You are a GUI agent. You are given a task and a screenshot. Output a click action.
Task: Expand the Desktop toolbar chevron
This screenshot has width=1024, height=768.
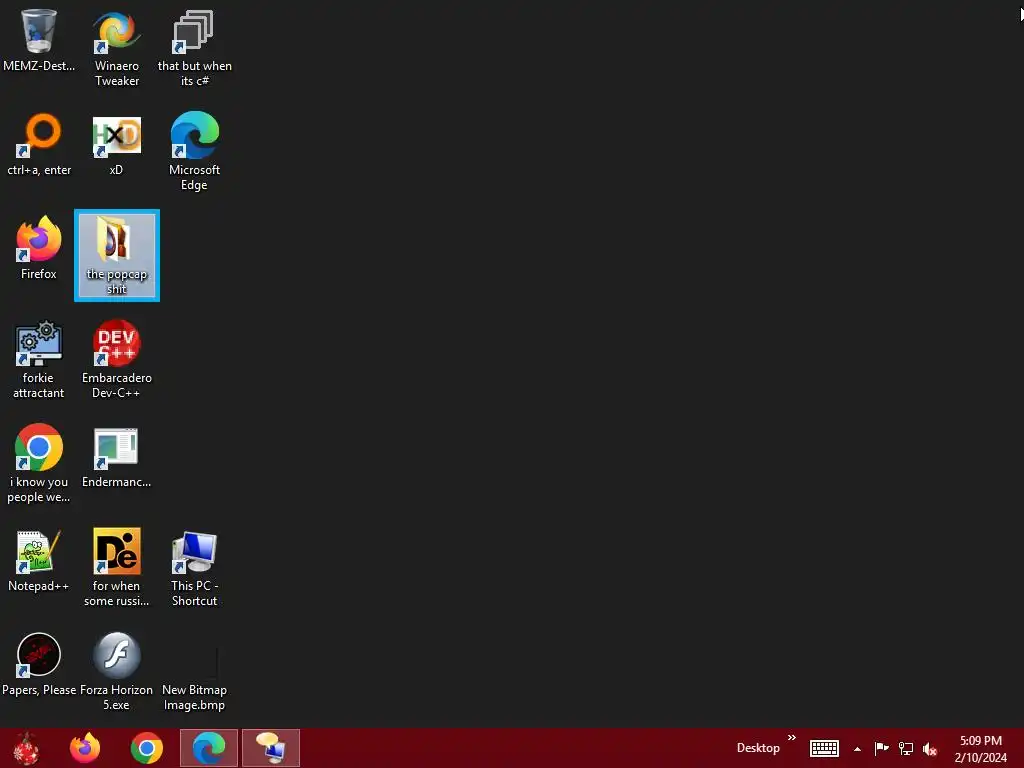[792, 738]
